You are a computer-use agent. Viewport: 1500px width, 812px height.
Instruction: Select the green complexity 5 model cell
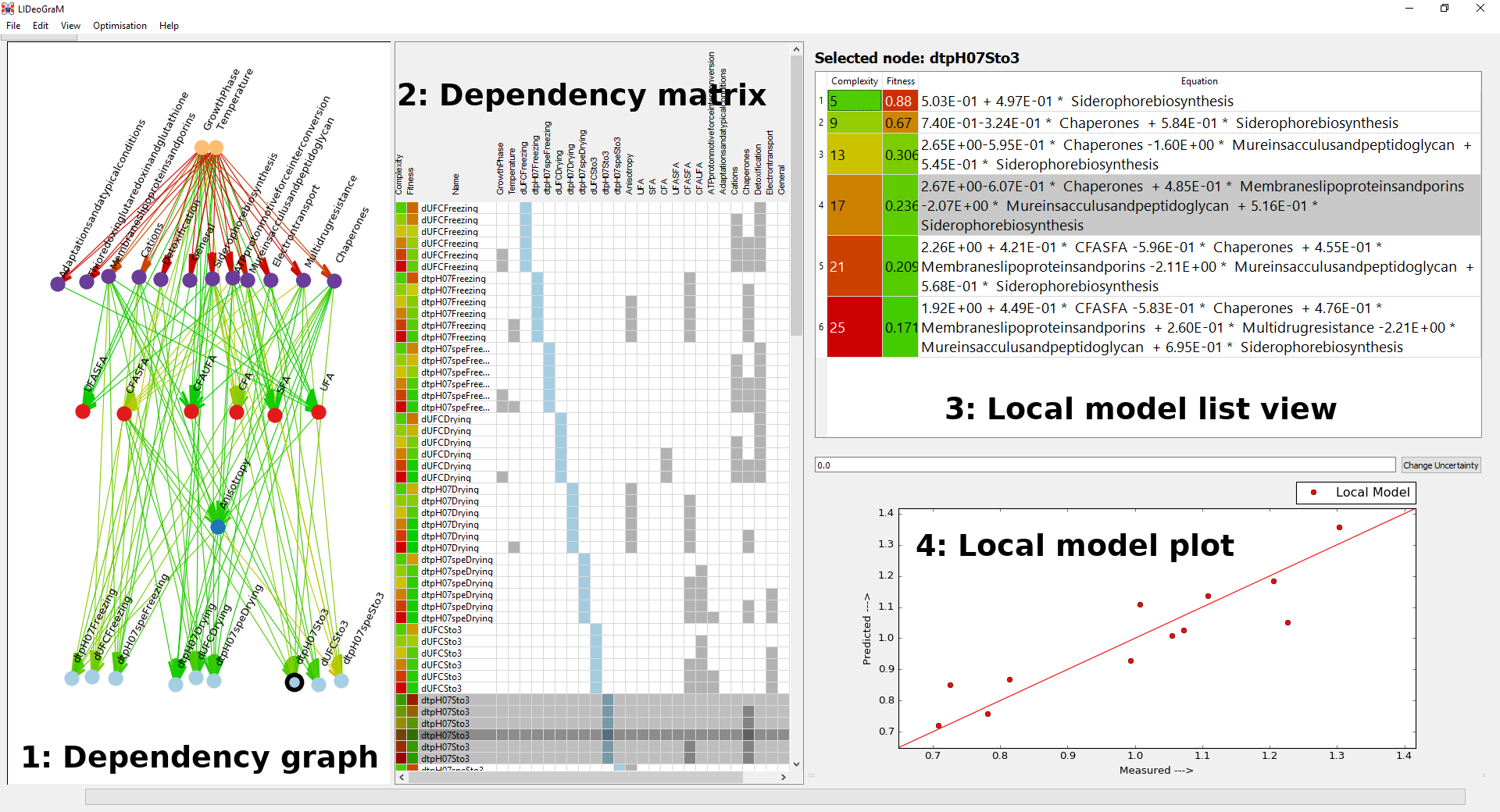click(854, 101)
